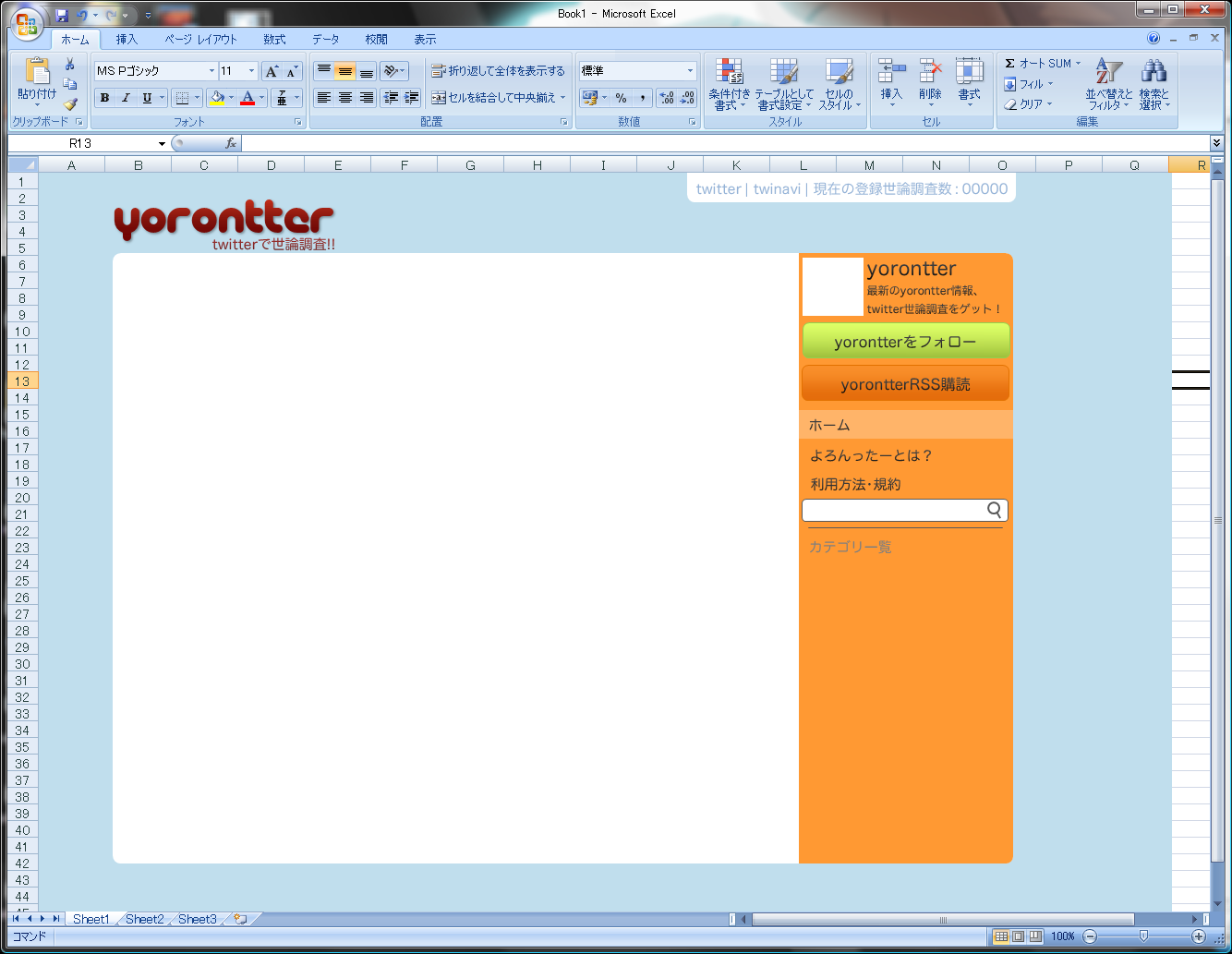The width and height of the screenshot is (1232, 954).
Task: Open the 表示 ribbon tab
Action: point(425,40)
